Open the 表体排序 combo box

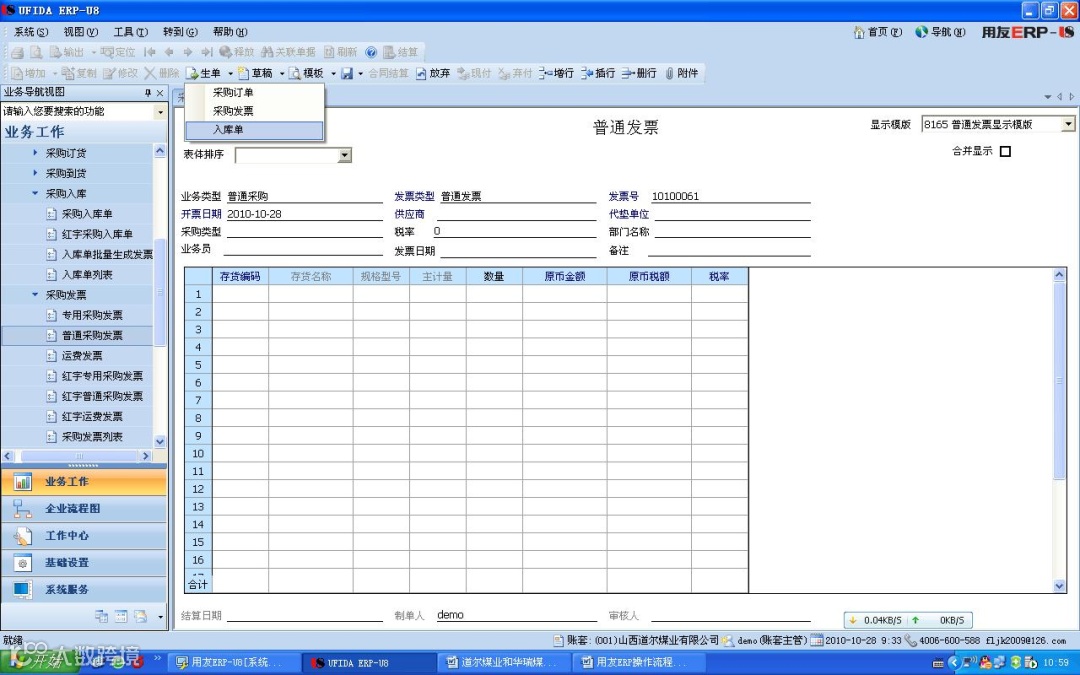(345, 156)
